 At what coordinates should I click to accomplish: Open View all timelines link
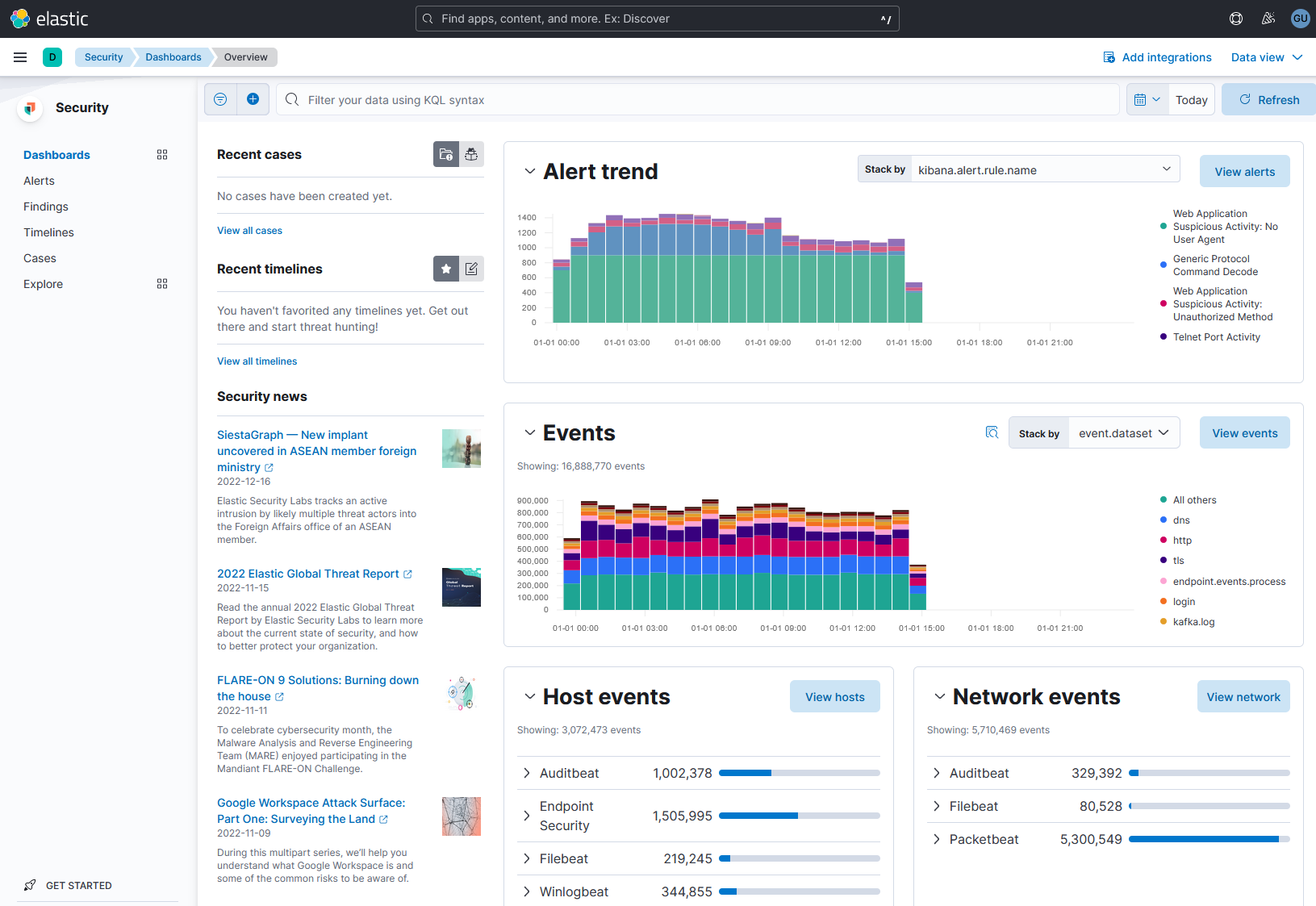pyautogui.click(x=257, y=361)
